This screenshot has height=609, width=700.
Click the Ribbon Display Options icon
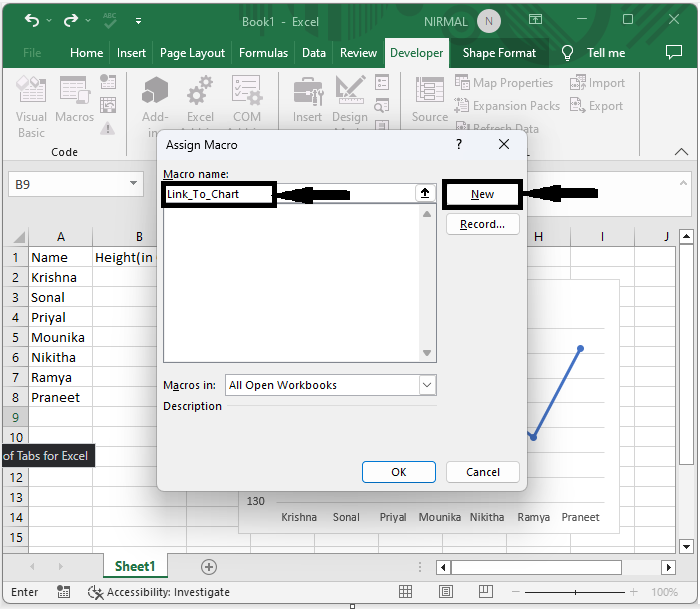pyautogui.click(x=535, y=19)
